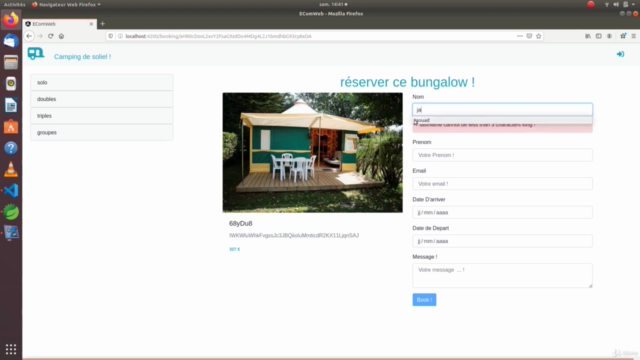Open the Navigateur Web Firefox app menu
Screen dimensions: 640x360
tap(66, 4)
